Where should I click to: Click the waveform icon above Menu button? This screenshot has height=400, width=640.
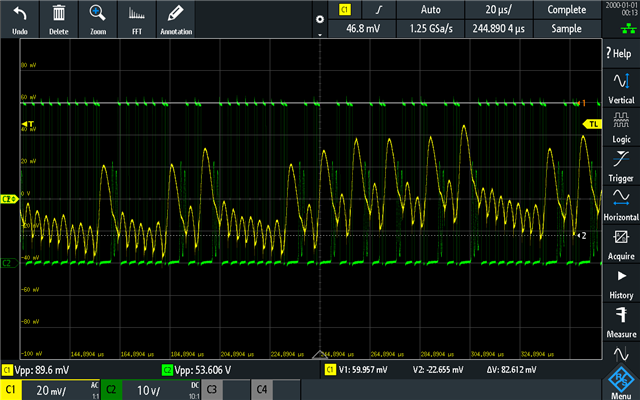pyautogui.click(x=621, y=353)
